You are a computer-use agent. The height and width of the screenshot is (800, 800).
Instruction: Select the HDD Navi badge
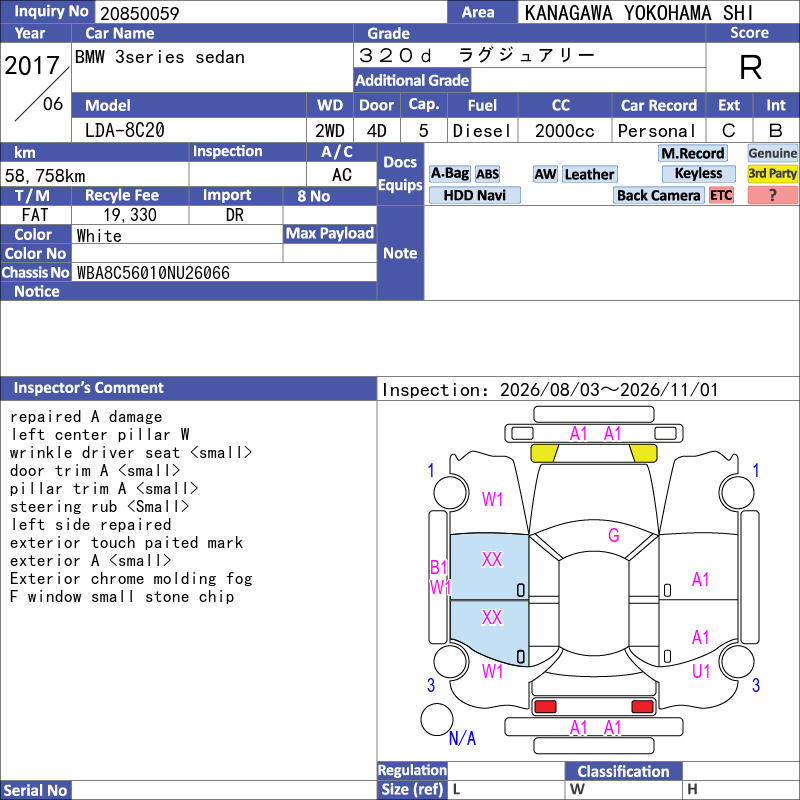[x=474, y=195]
